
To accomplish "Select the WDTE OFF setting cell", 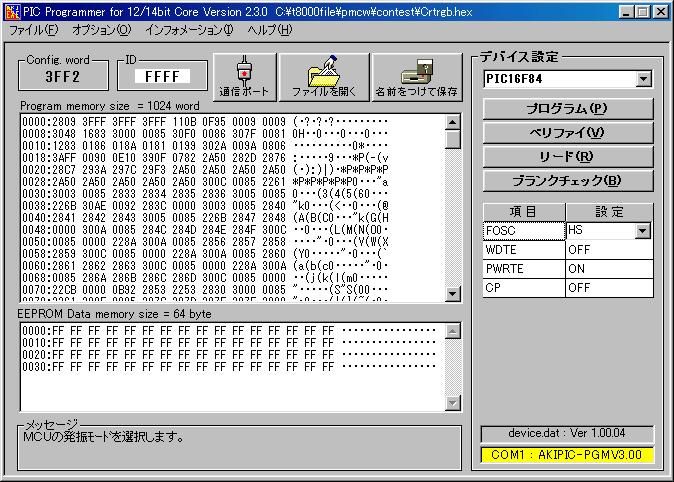I will tap(608, 250).
